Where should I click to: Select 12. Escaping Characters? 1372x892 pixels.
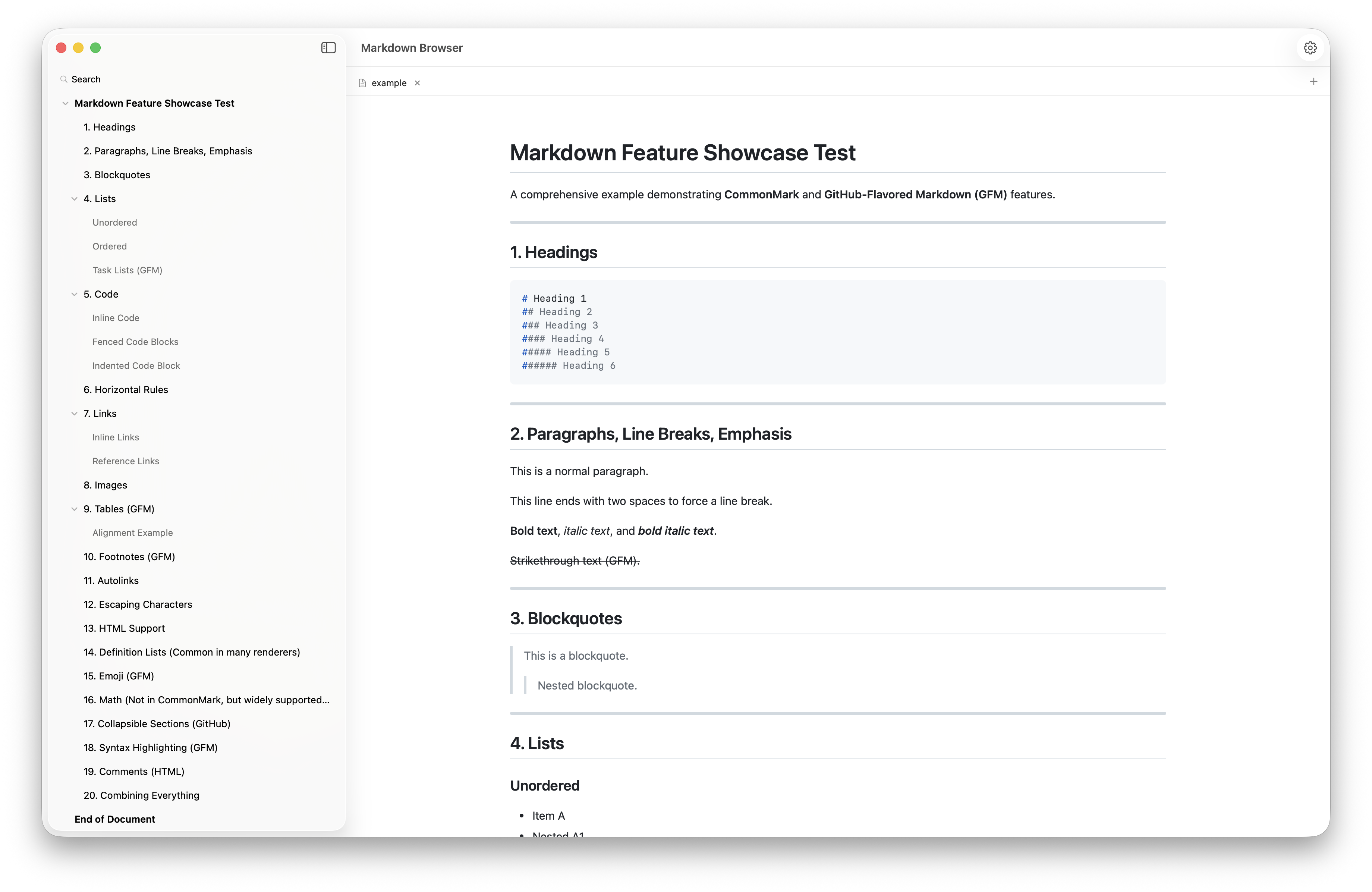pos(138,604)
